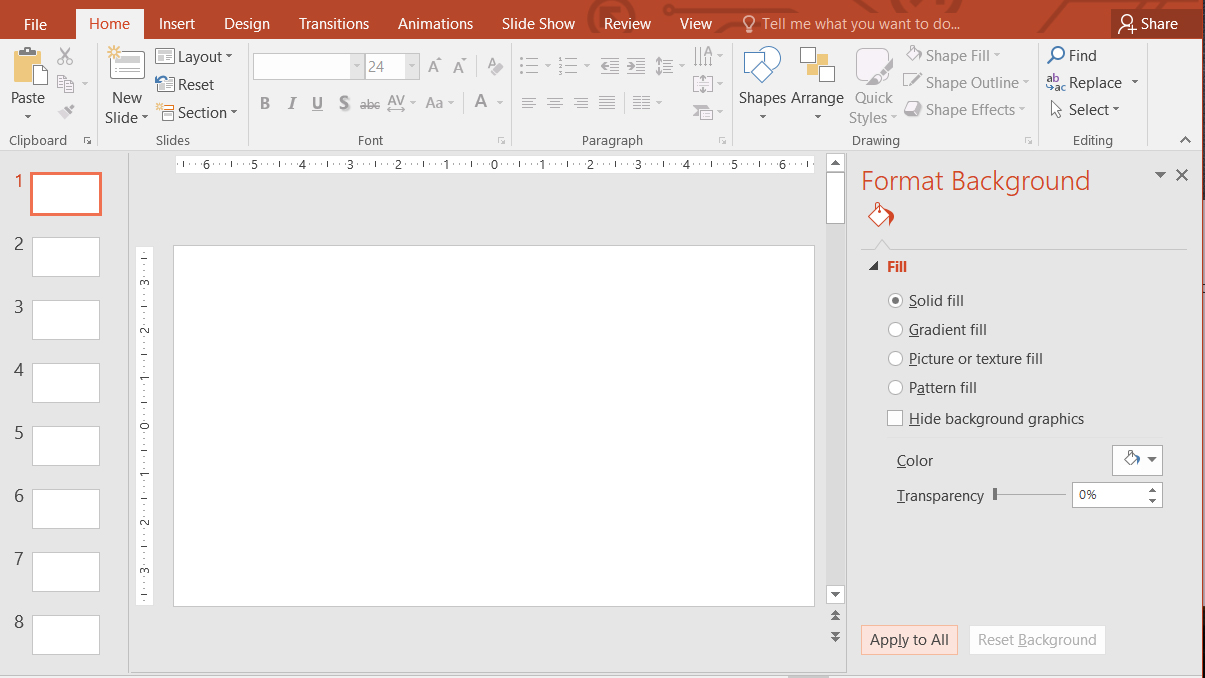
Task: Click the Find magnifier icon
Action: pos(1056,55)
